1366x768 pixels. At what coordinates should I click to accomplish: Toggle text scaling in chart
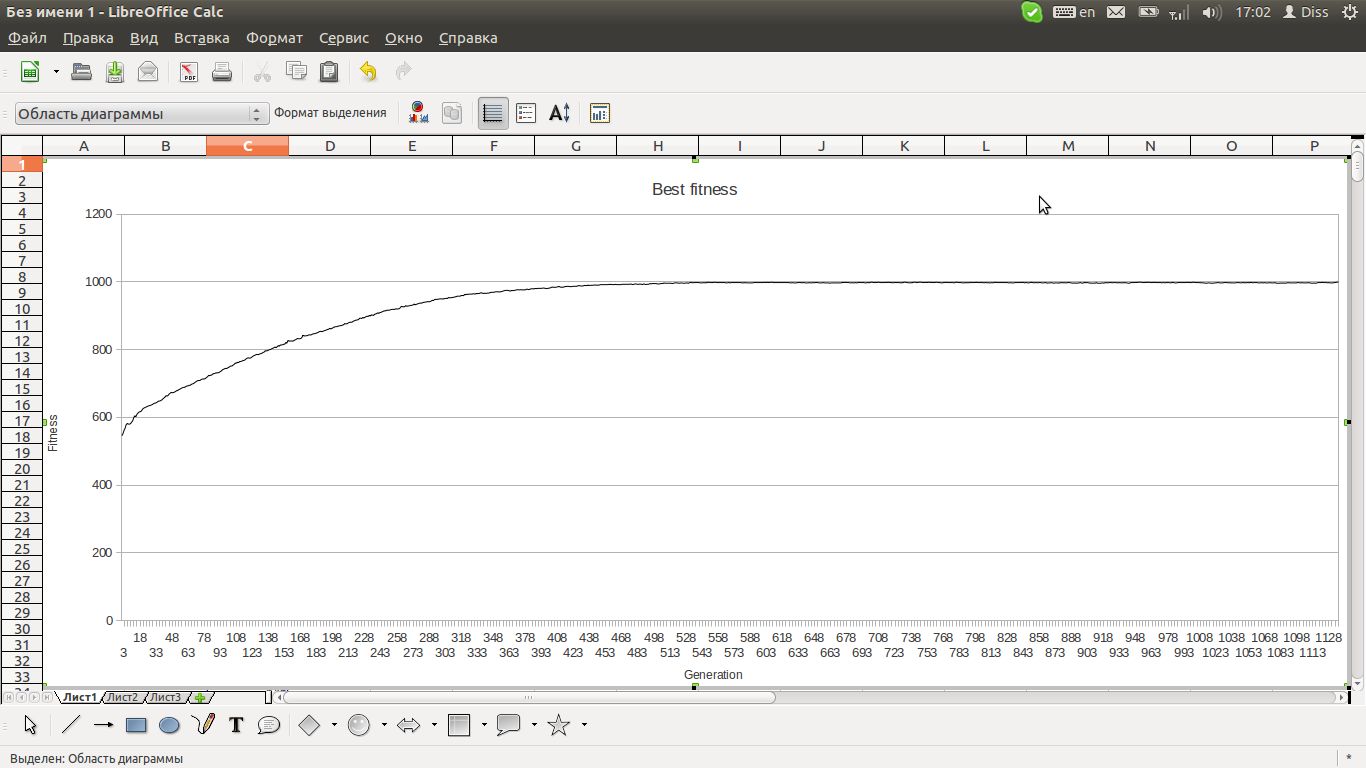(560, 113)
